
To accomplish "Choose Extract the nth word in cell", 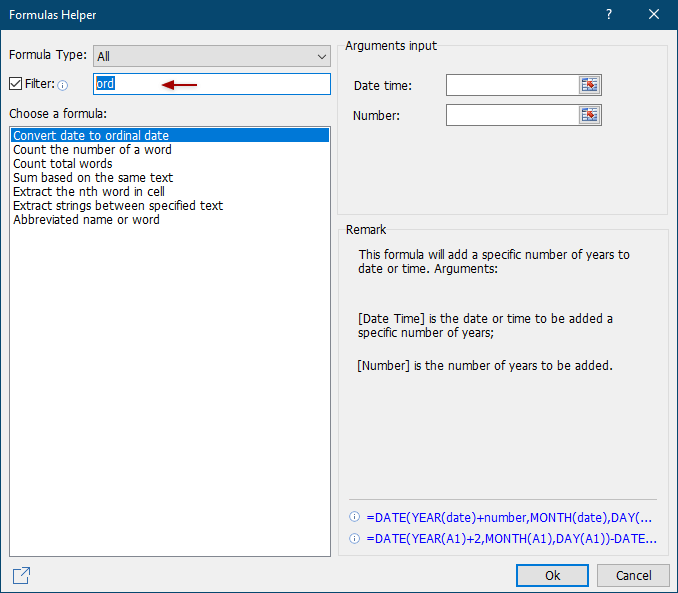I will (89, 191).
